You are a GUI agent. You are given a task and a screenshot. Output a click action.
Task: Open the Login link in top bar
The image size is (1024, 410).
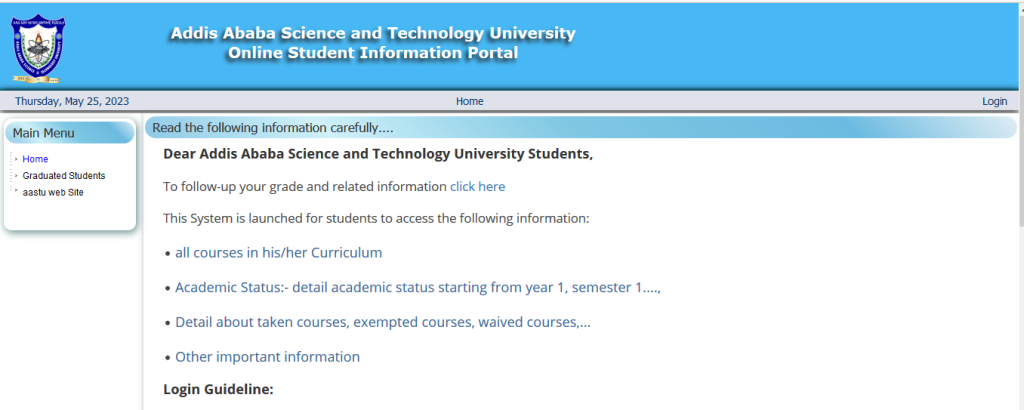(994, 101)
